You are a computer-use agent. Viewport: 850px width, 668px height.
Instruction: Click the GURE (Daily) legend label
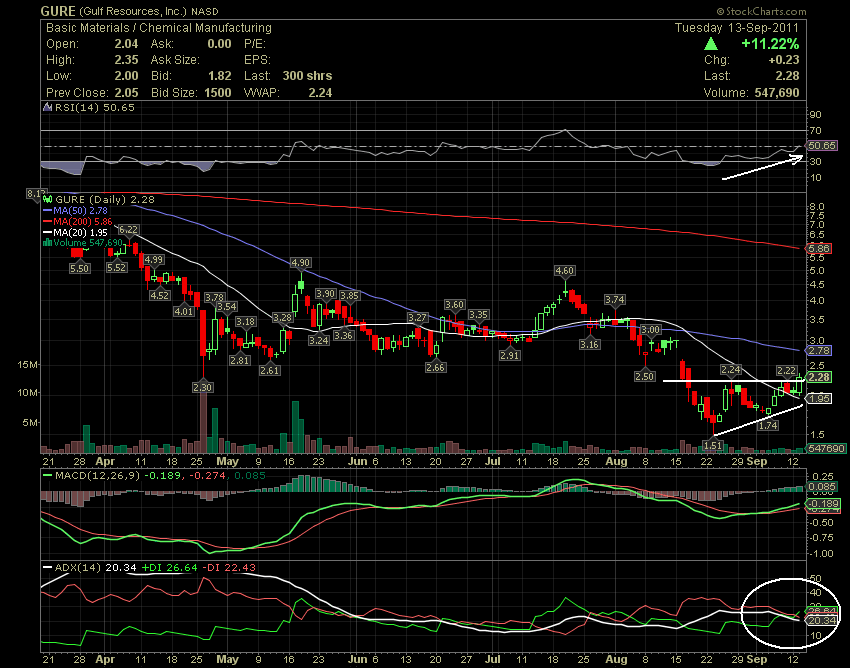tap(105, 200)
